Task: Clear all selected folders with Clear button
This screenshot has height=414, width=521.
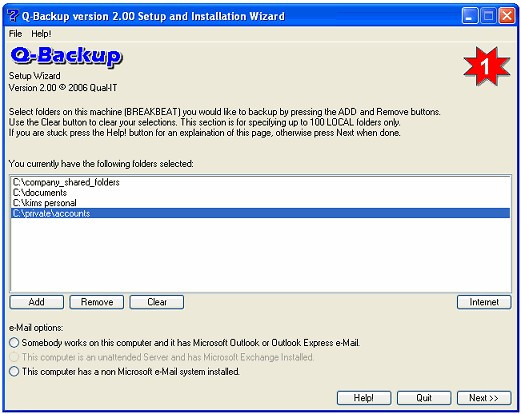Action: pos(157,302)
